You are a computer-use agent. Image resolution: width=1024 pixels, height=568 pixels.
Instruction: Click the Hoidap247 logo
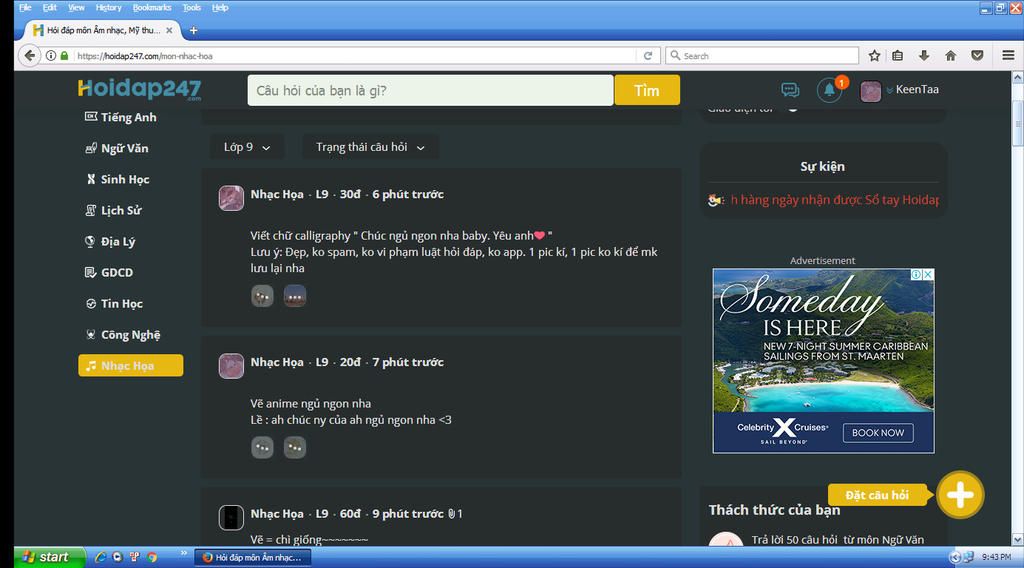coord(139,89)
